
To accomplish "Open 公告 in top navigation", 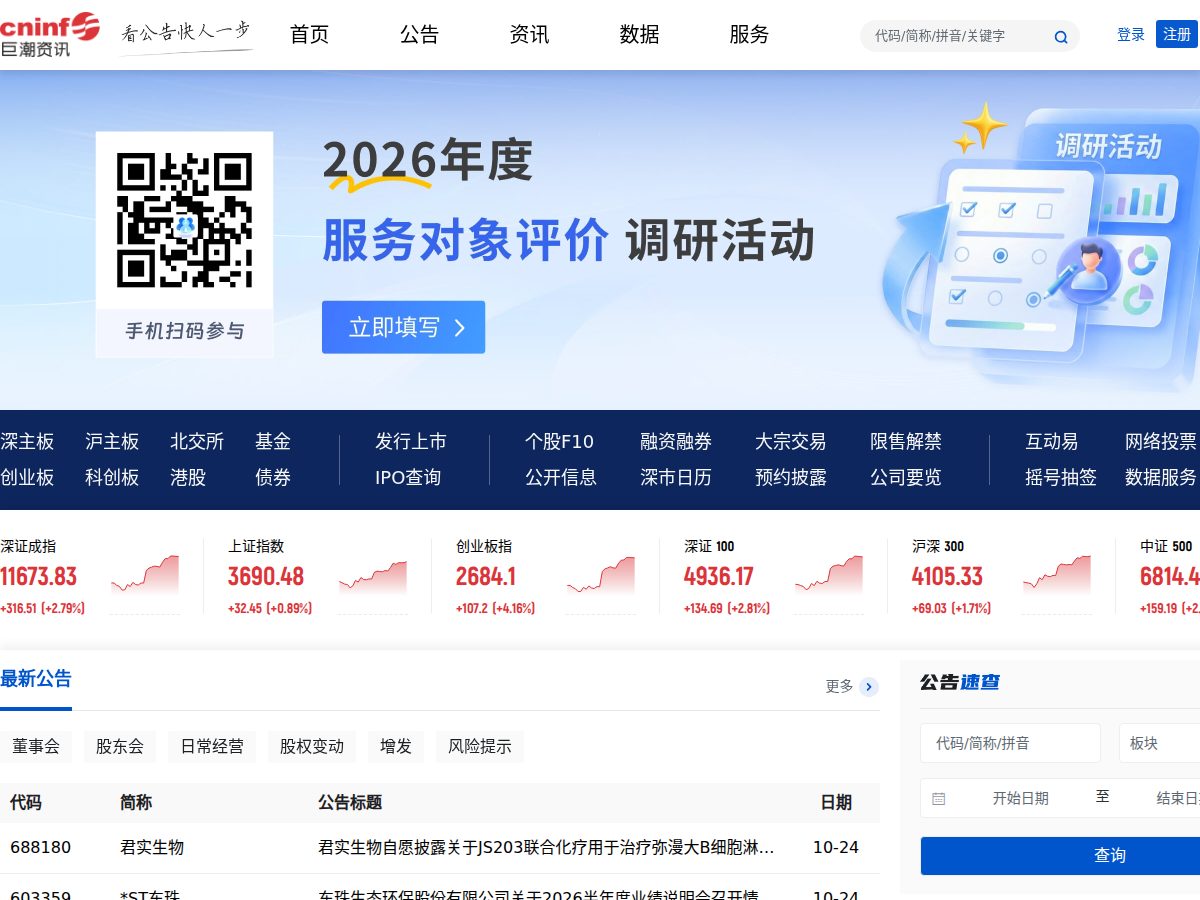I will pyautogui.click(x=419, y=34).
